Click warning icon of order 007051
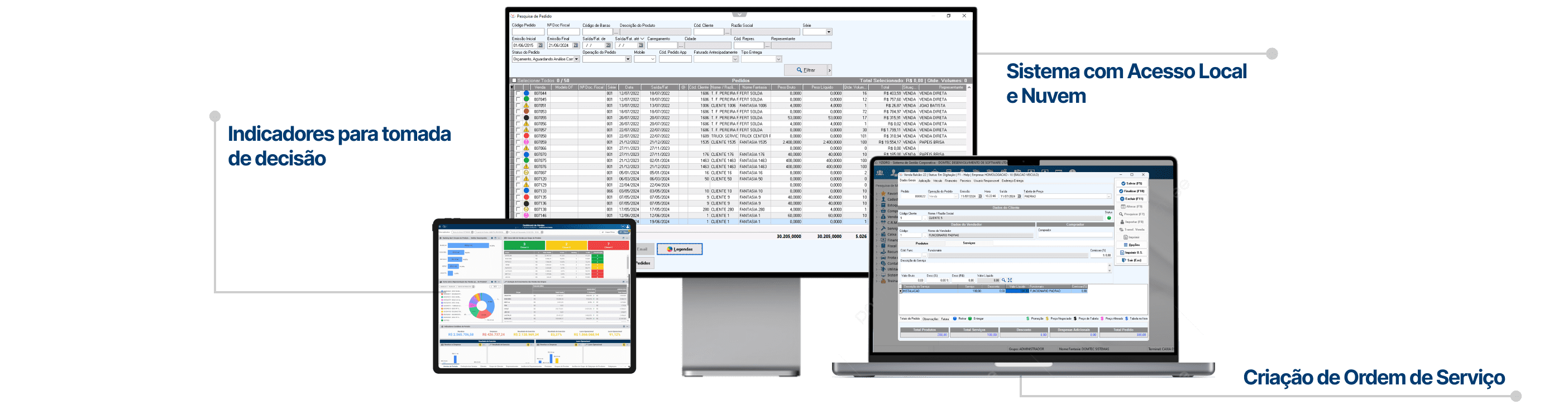The width and height of the screenshot is (1568, 409). point(527,105)
